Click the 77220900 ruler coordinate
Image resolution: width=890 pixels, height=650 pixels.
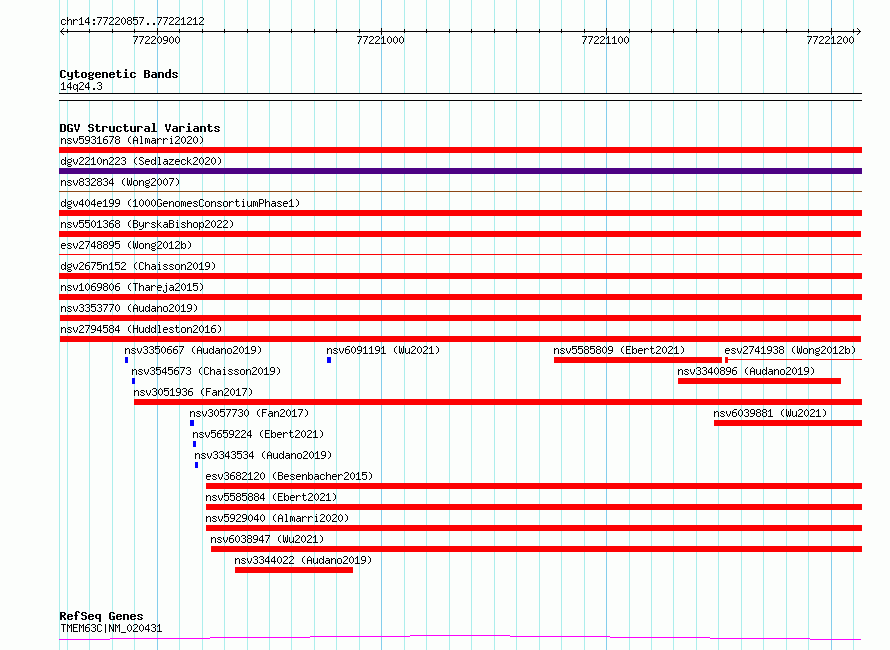(156, 40)
